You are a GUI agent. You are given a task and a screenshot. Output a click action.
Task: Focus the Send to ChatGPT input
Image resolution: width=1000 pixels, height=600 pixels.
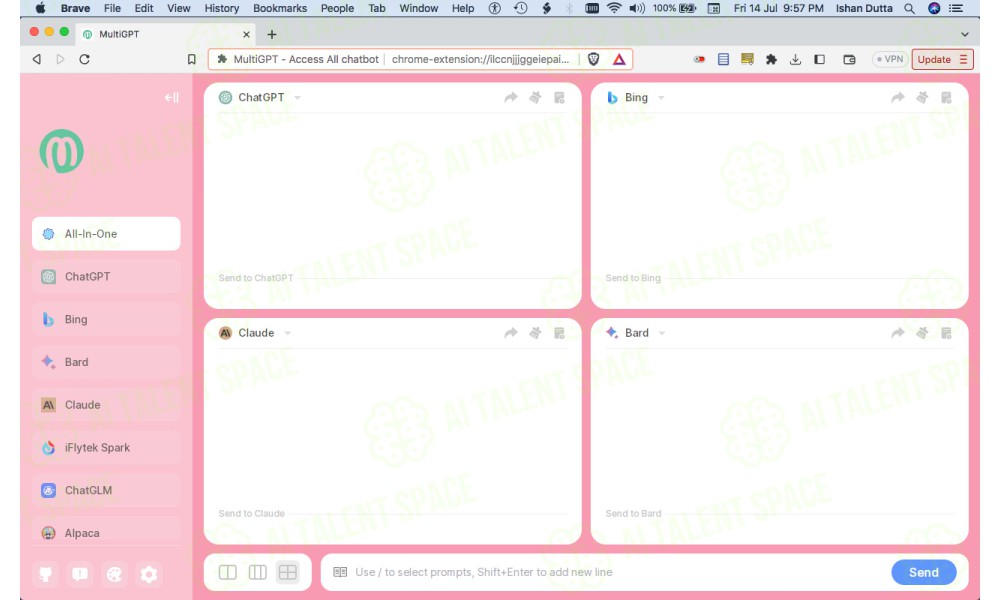(392, 278)
